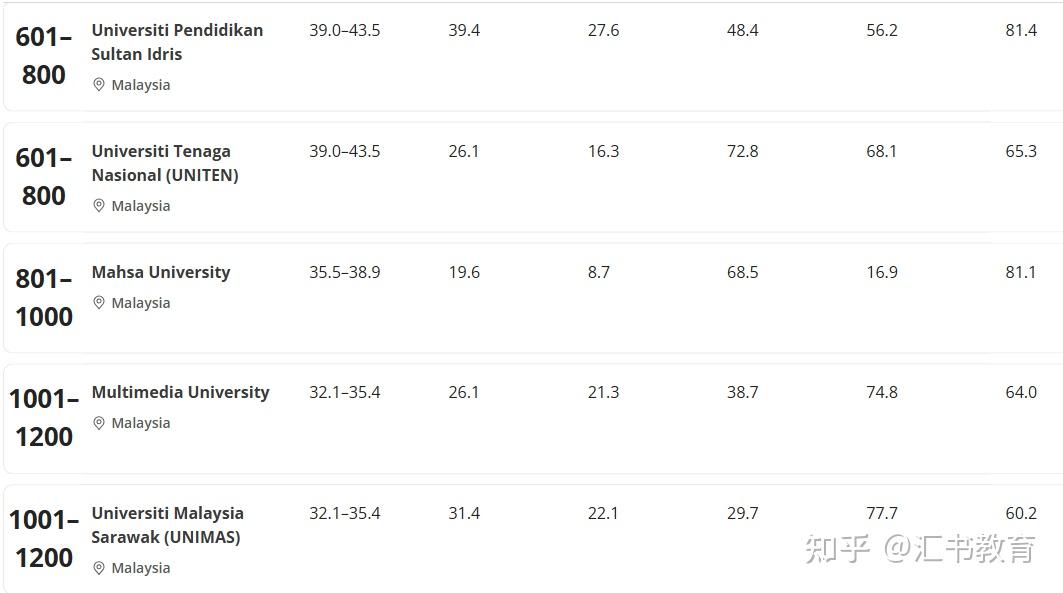
Task: Click Malaysia label under Universiti Malaysia Sarawak
Action: (141, 568)
